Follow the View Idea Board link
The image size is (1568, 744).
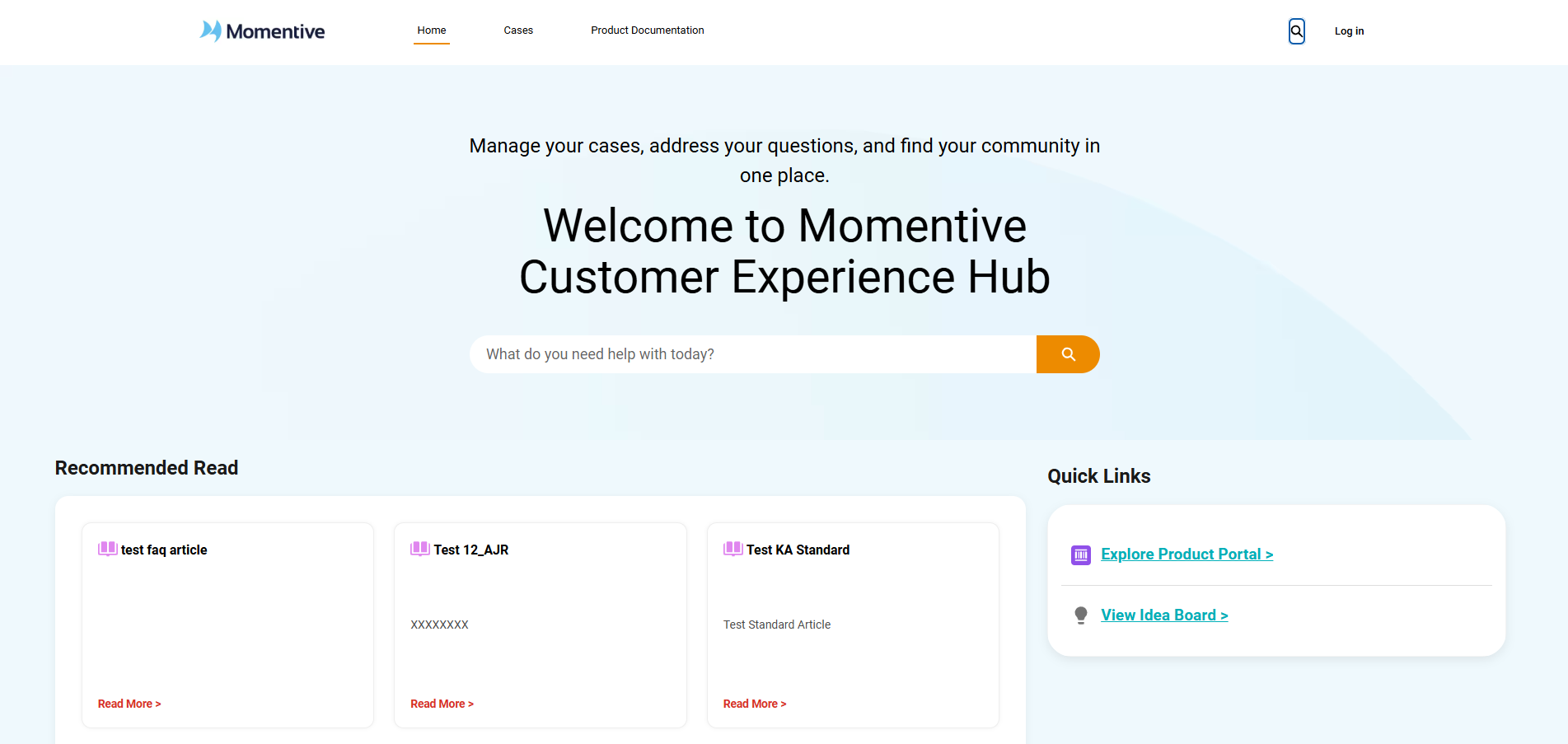click(1164, 615)
